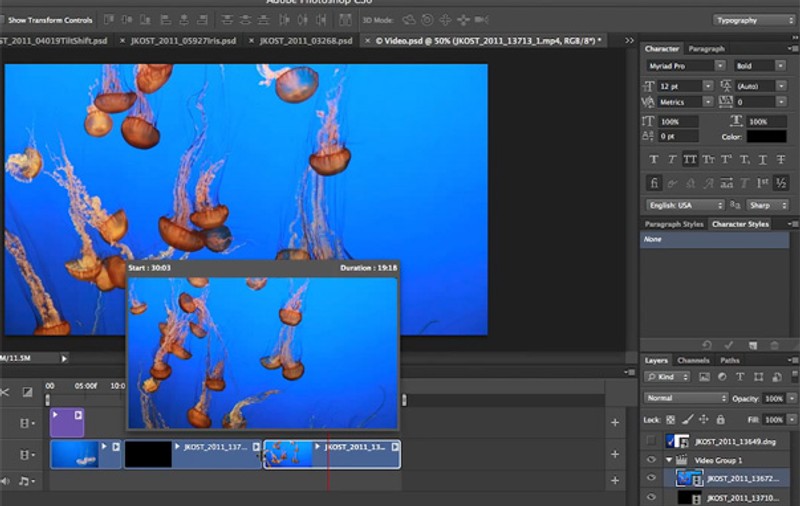Toggle Faux Italic in Character panel
The height and width of the screenshot is (506, 800).
(672, 160)
